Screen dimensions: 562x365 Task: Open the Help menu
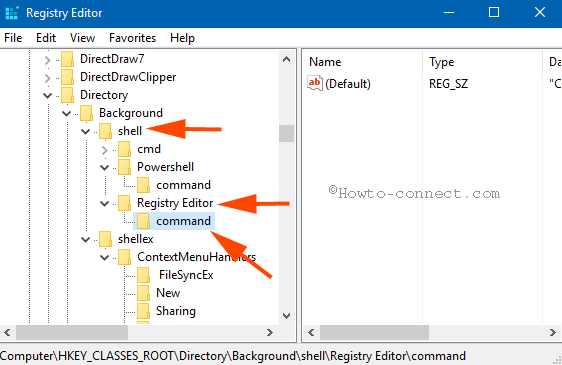pos(182,38)
